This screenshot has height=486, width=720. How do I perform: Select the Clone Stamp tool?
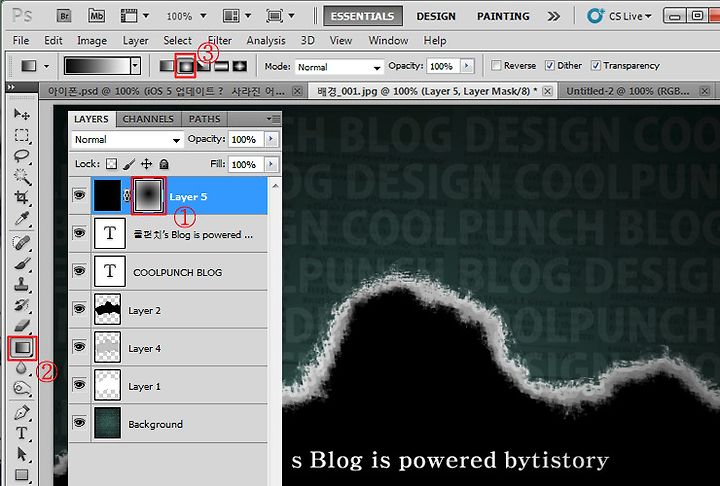point(22,284)
